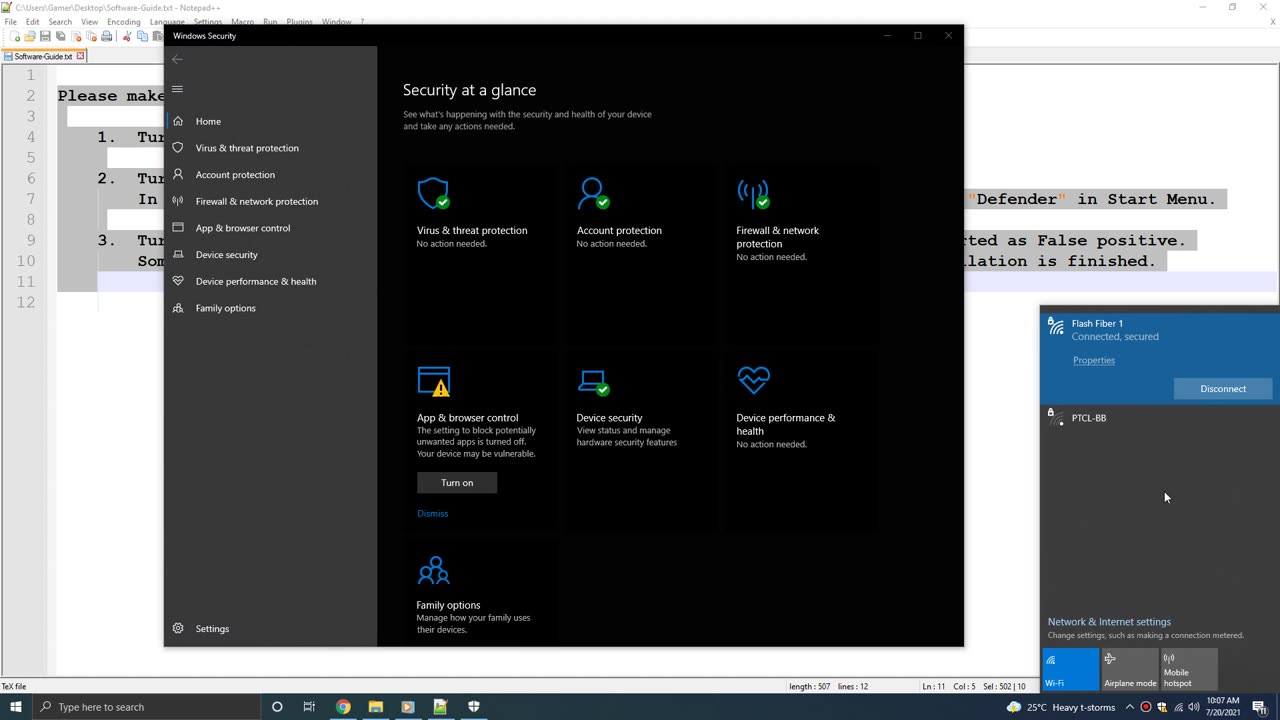Open the Notepad++ Edit menu
The height and width of the screenshot is (720, 1280).
[x=32, y=21]
